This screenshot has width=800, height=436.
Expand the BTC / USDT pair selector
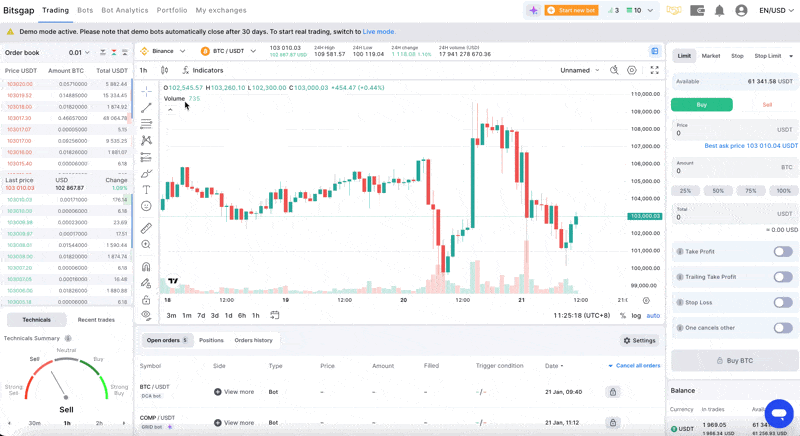coord(229,51)
